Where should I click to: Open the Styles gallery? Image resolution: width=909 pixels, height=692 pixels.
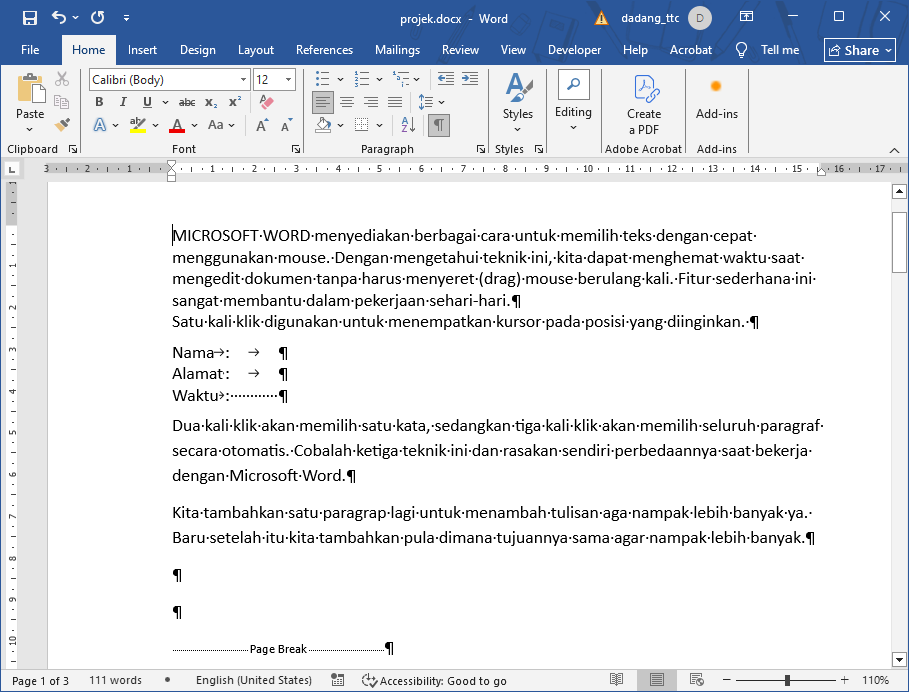[518, 102]
